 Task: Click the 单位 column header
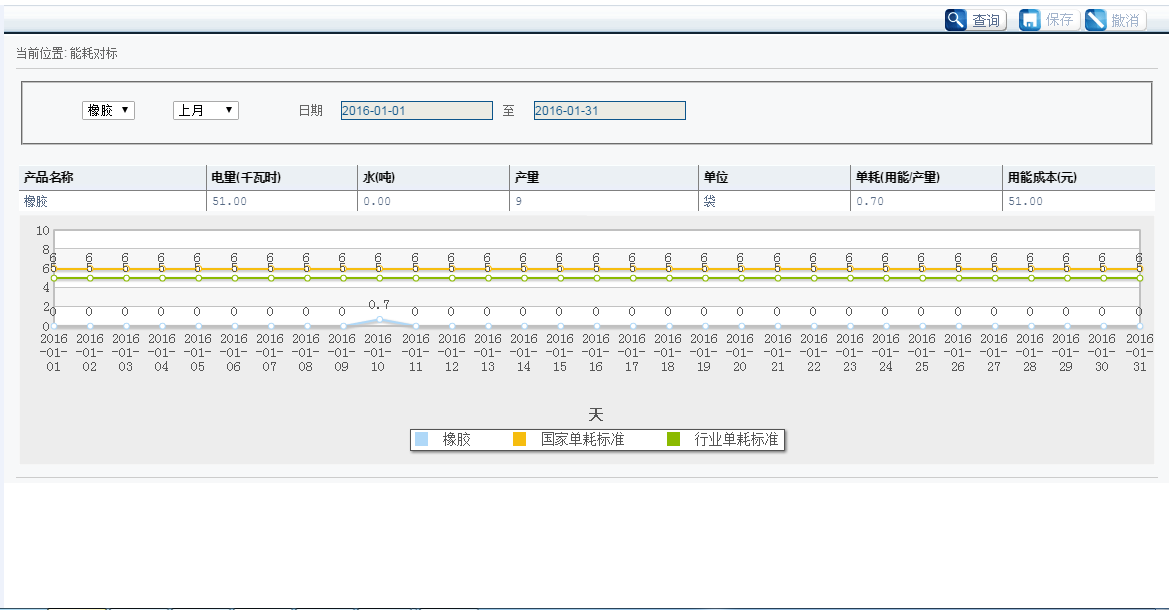click(775, 177)
